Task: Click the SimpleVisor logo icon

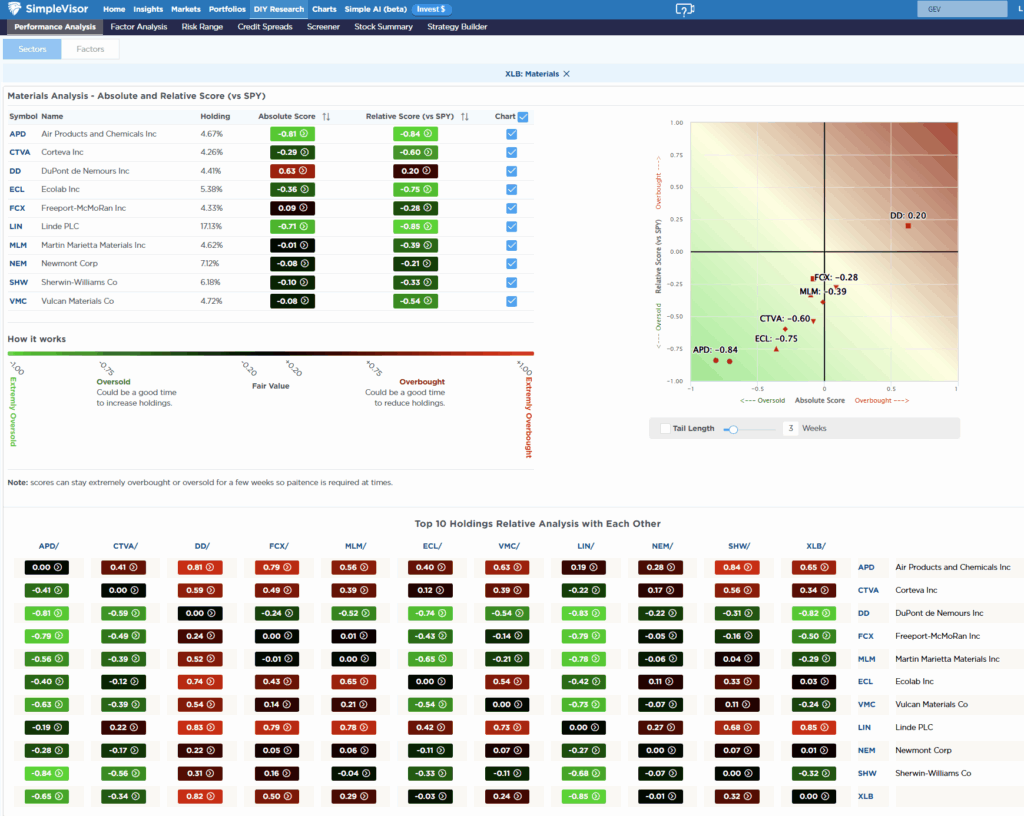Action: pos(15,9)
